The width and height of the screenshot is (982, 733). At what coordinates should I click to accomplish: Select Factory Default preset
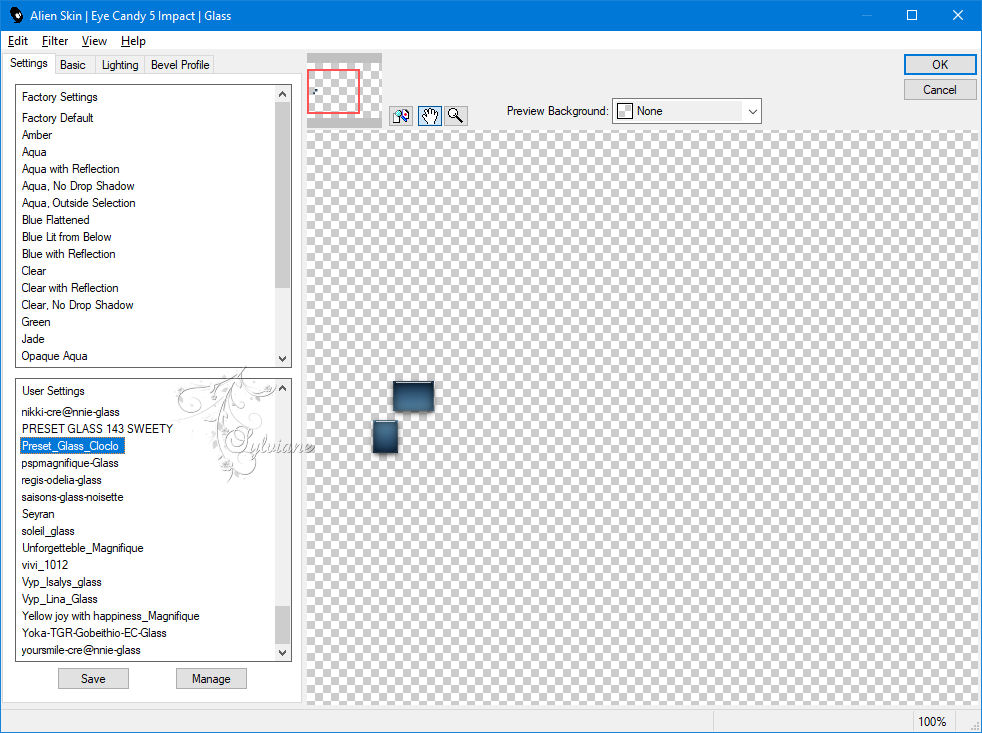click(58, 118)
